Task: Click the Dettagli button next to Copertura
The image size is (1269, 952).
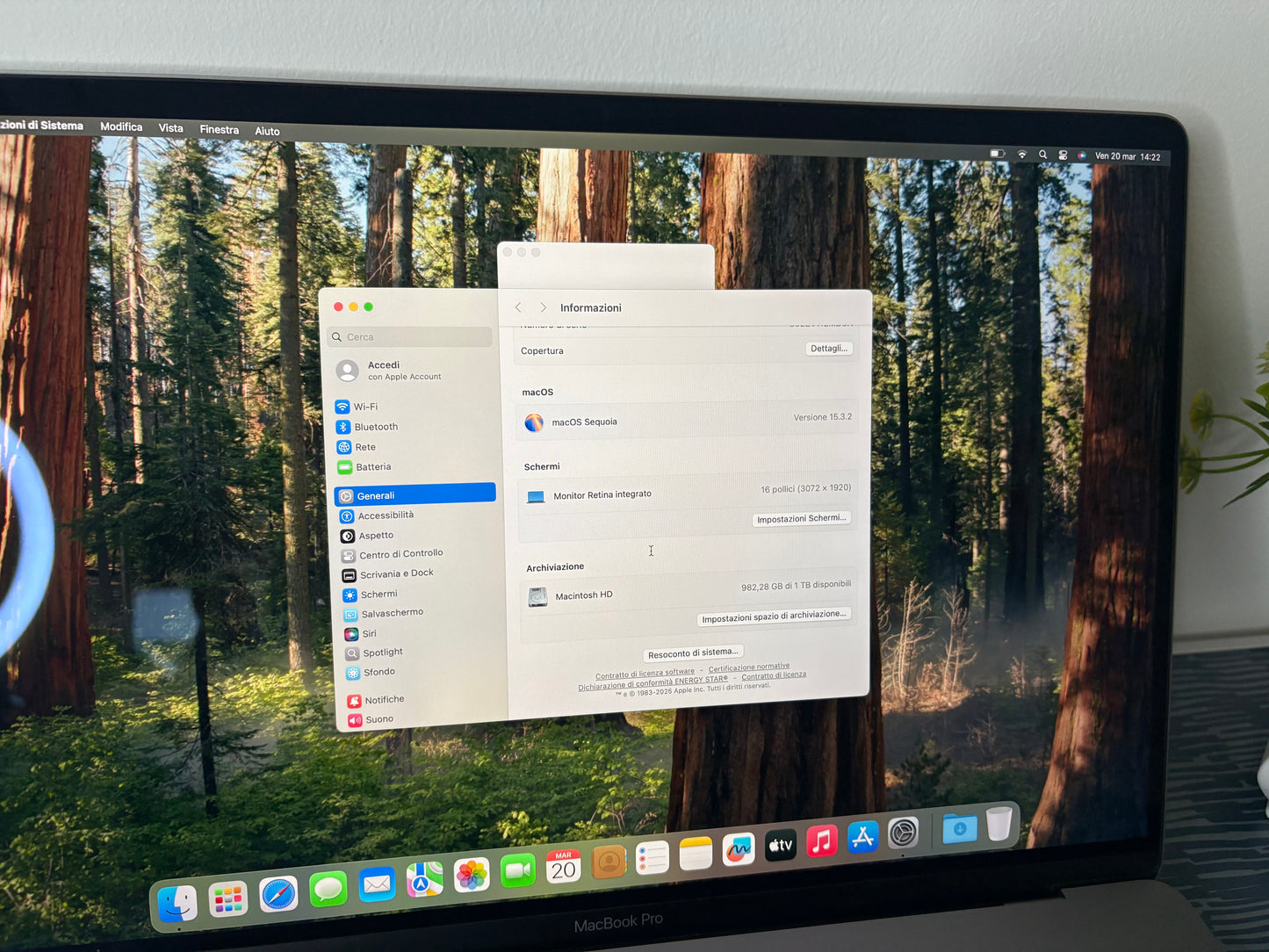Action: (828, 348)
